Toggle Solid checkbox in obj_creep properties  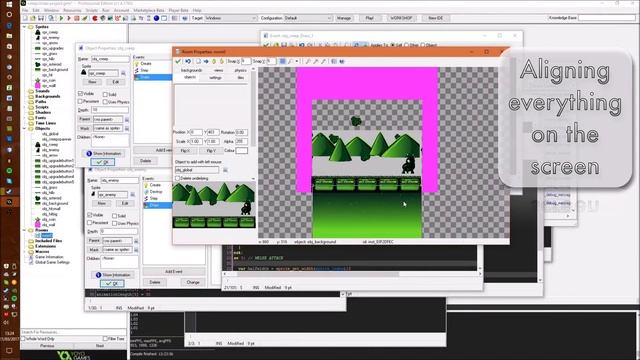point(105,94)
